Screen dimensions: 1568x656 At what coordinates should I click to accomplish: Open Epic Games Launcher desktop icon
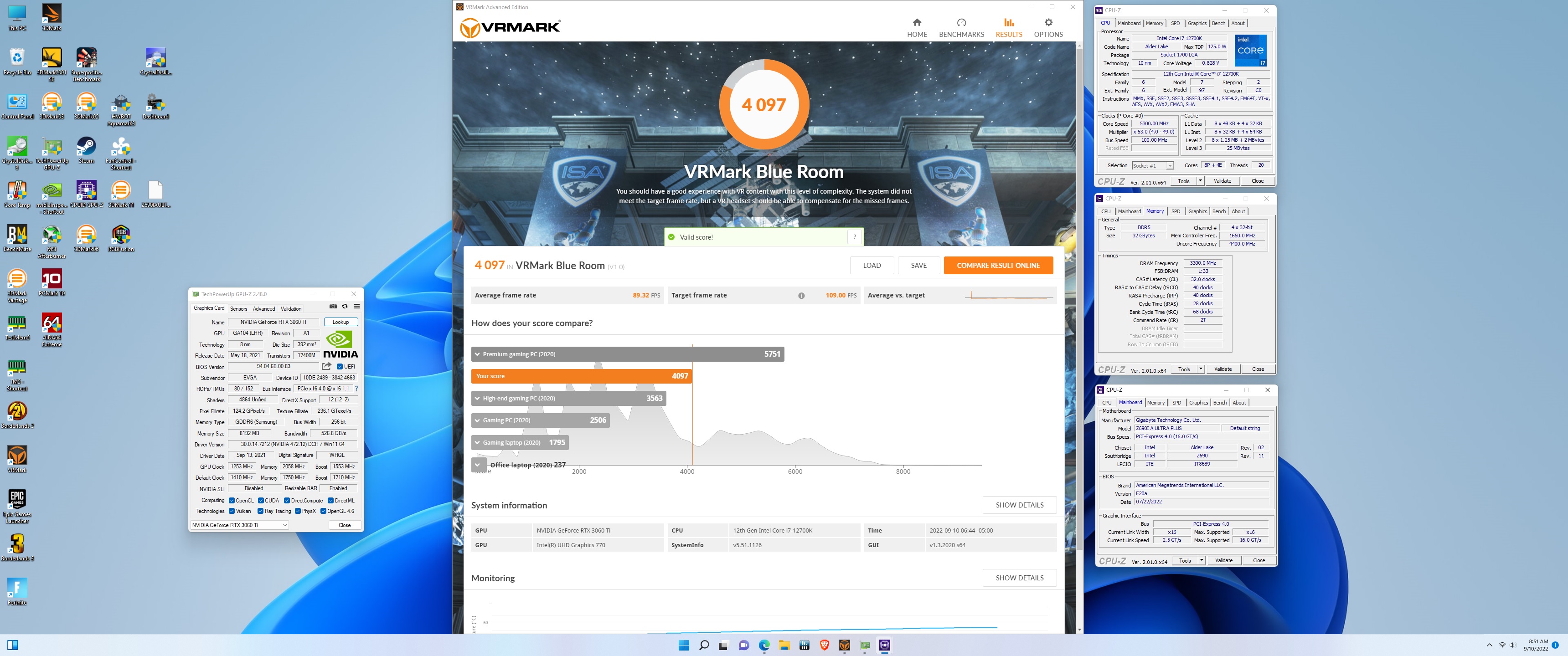(x=17, y=506)
